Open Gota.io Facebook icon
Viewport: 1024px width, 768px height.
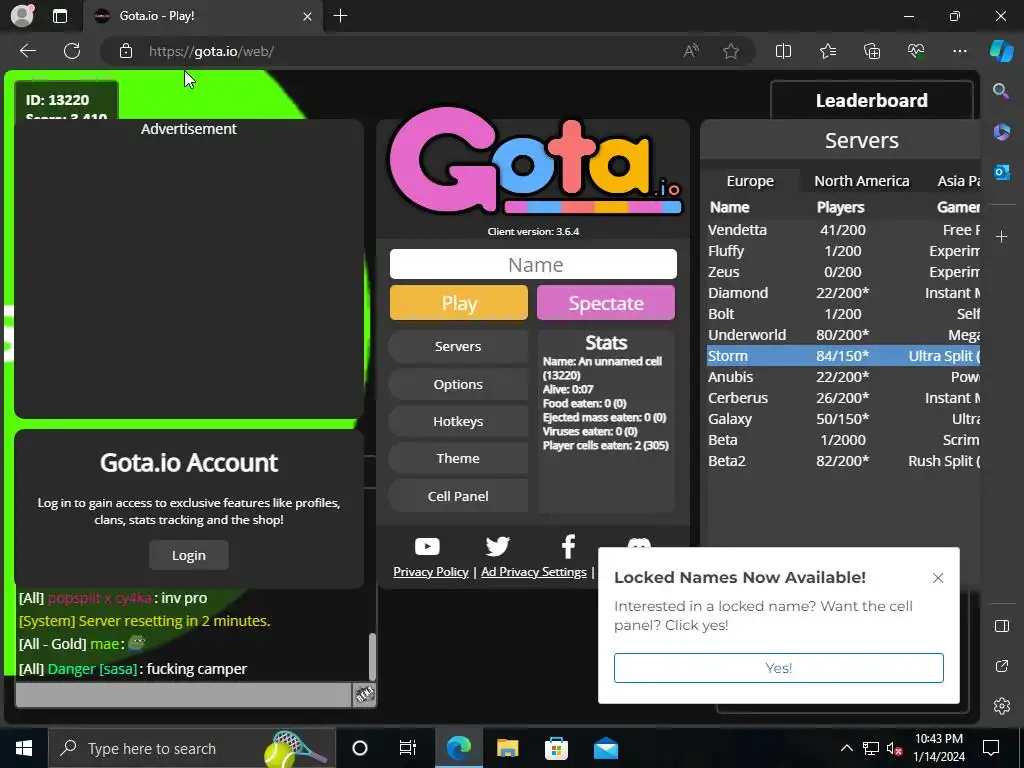click(x=568, y=546)
